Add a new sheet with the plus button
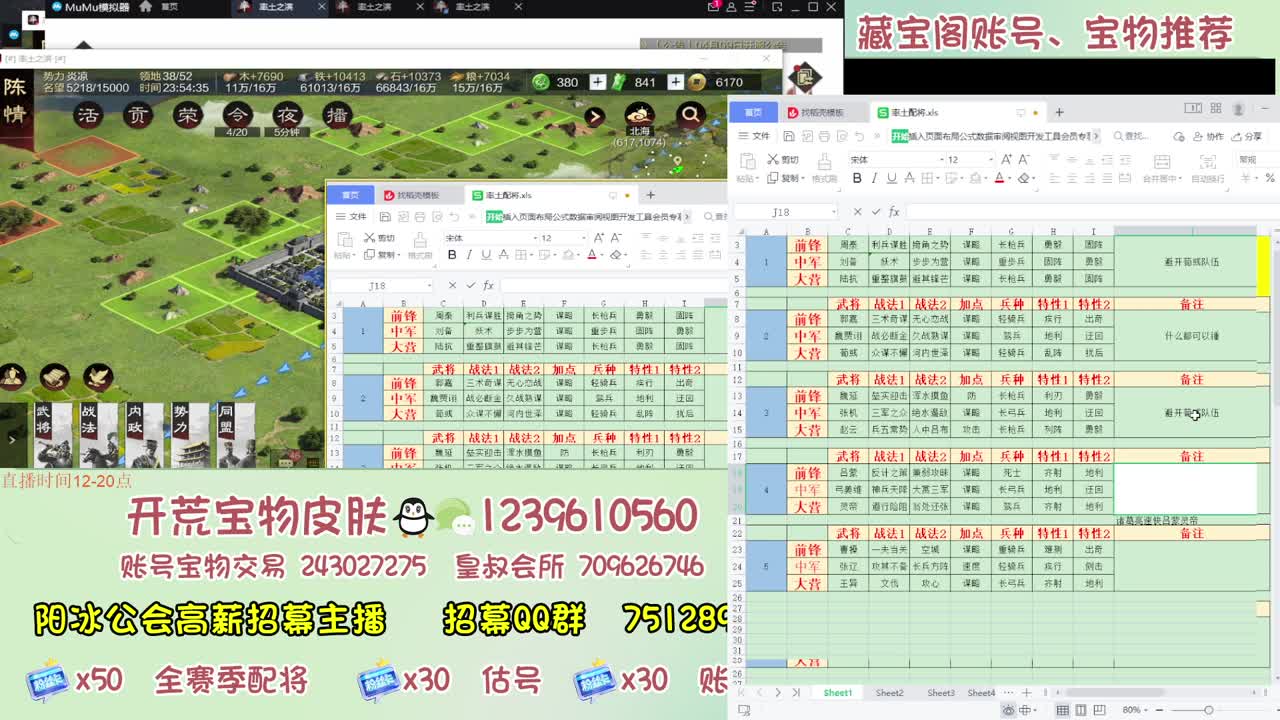Viewport: 1280px width, 720px height. coord(1026,693)
